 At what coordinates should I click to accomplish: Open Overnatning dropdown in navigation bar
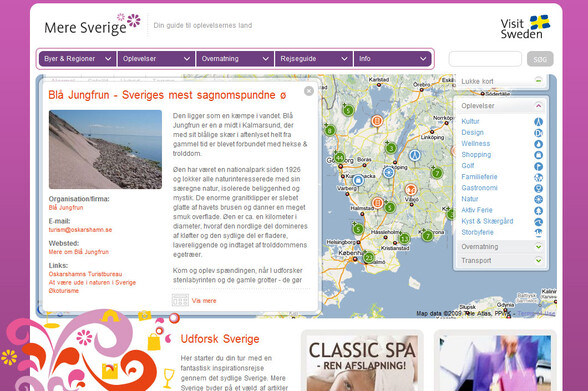(235, 59)
